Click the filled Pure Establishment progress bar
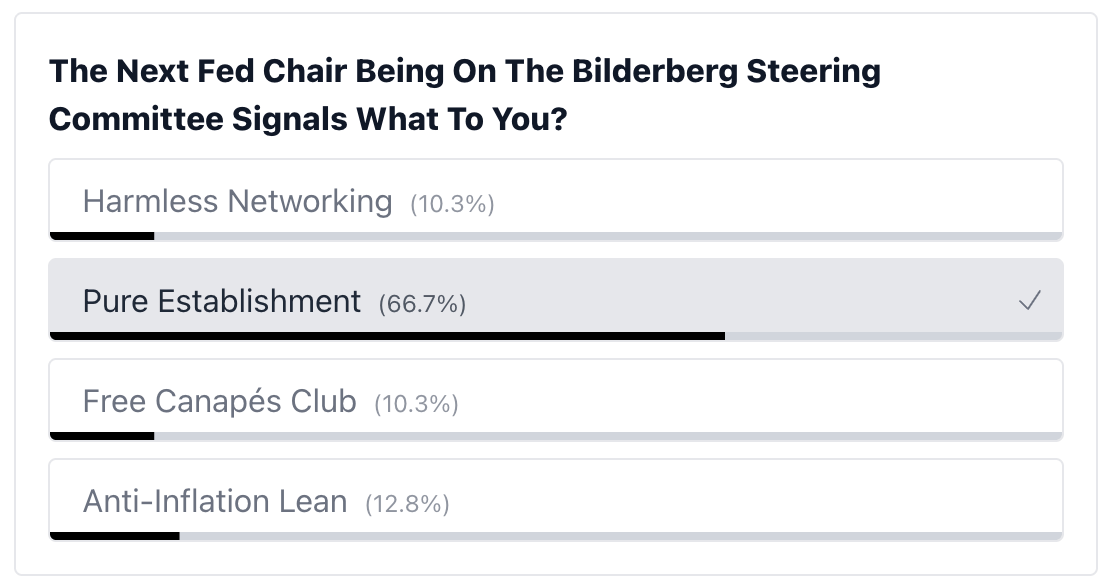The height and width of the screenshot is (588, 1112). tap(387, 336)
